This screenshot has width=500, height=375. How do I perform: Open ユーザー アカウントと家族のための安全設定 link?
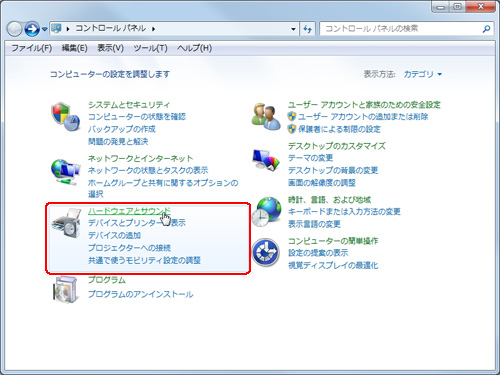click(364, 105)
